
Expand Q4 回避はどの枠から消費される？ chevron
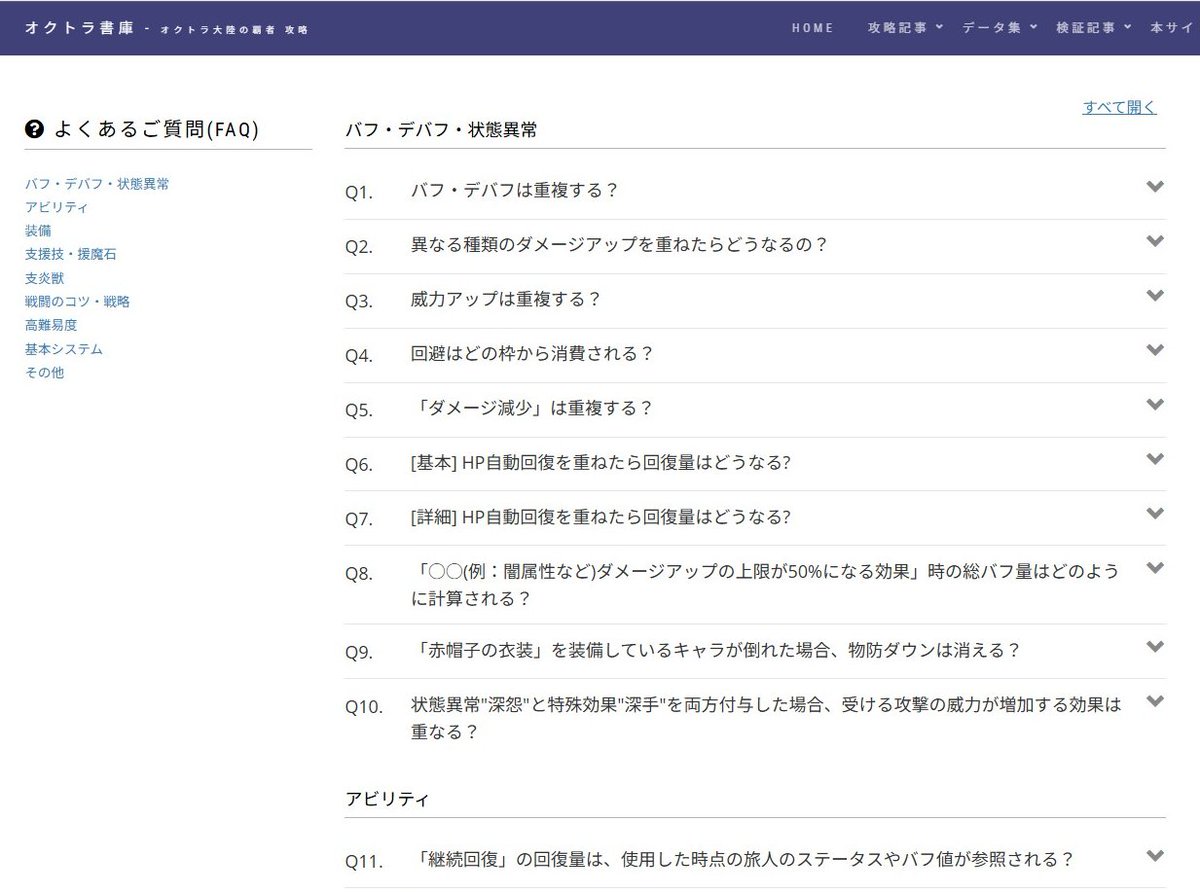tap(1155, 350)
